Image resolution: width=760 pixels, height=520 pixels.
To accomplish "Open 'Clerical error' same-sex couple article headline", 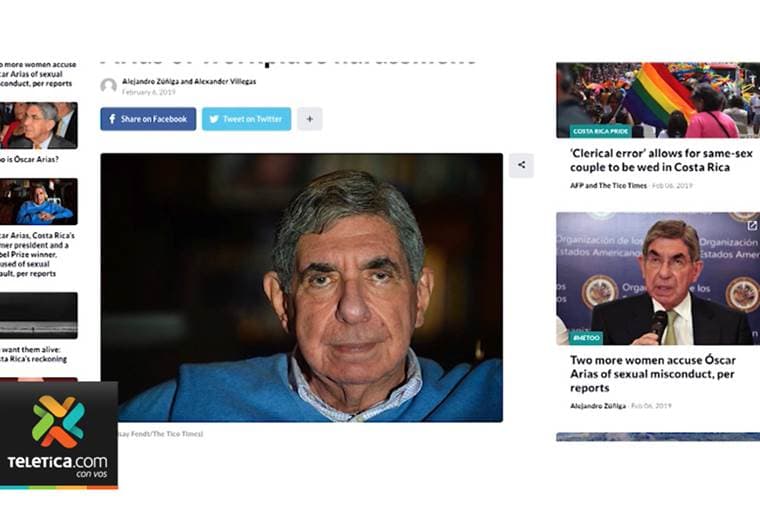I will [661, 160].
